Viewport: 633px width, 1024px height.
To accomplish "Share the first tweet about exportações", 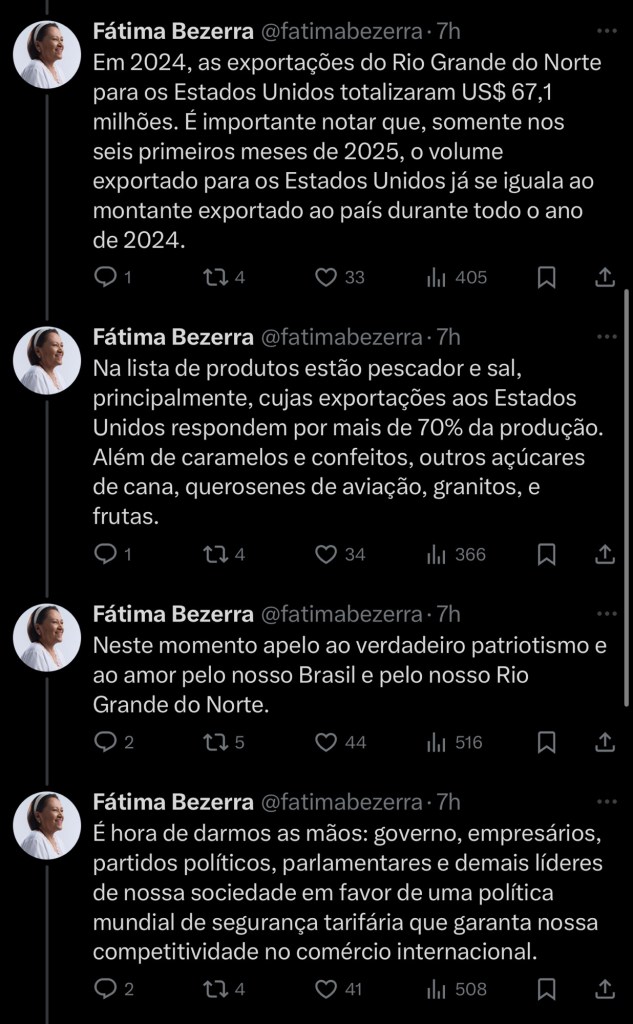I will point(604,278).
